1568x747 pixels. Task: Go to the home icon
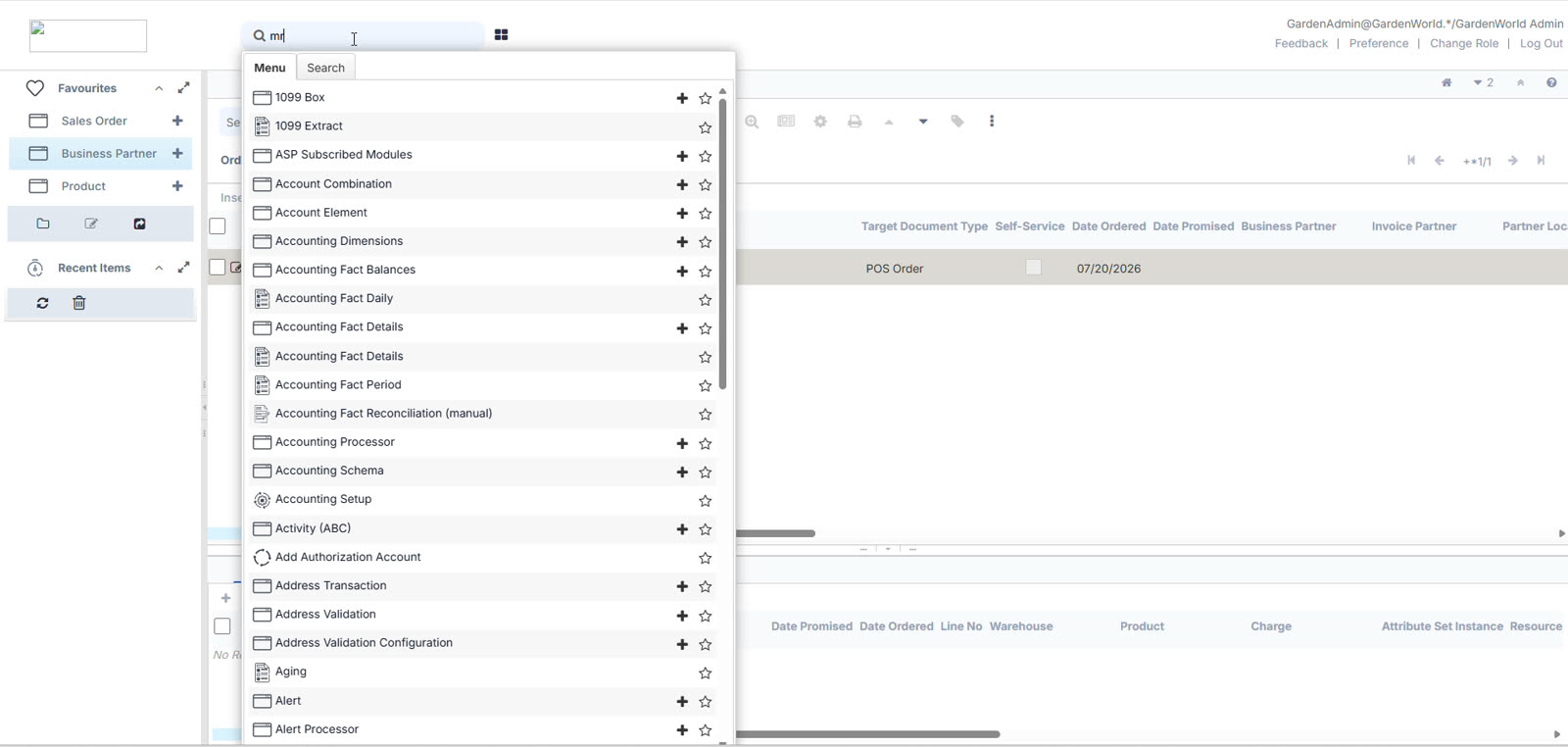(x=1446, y=82)
